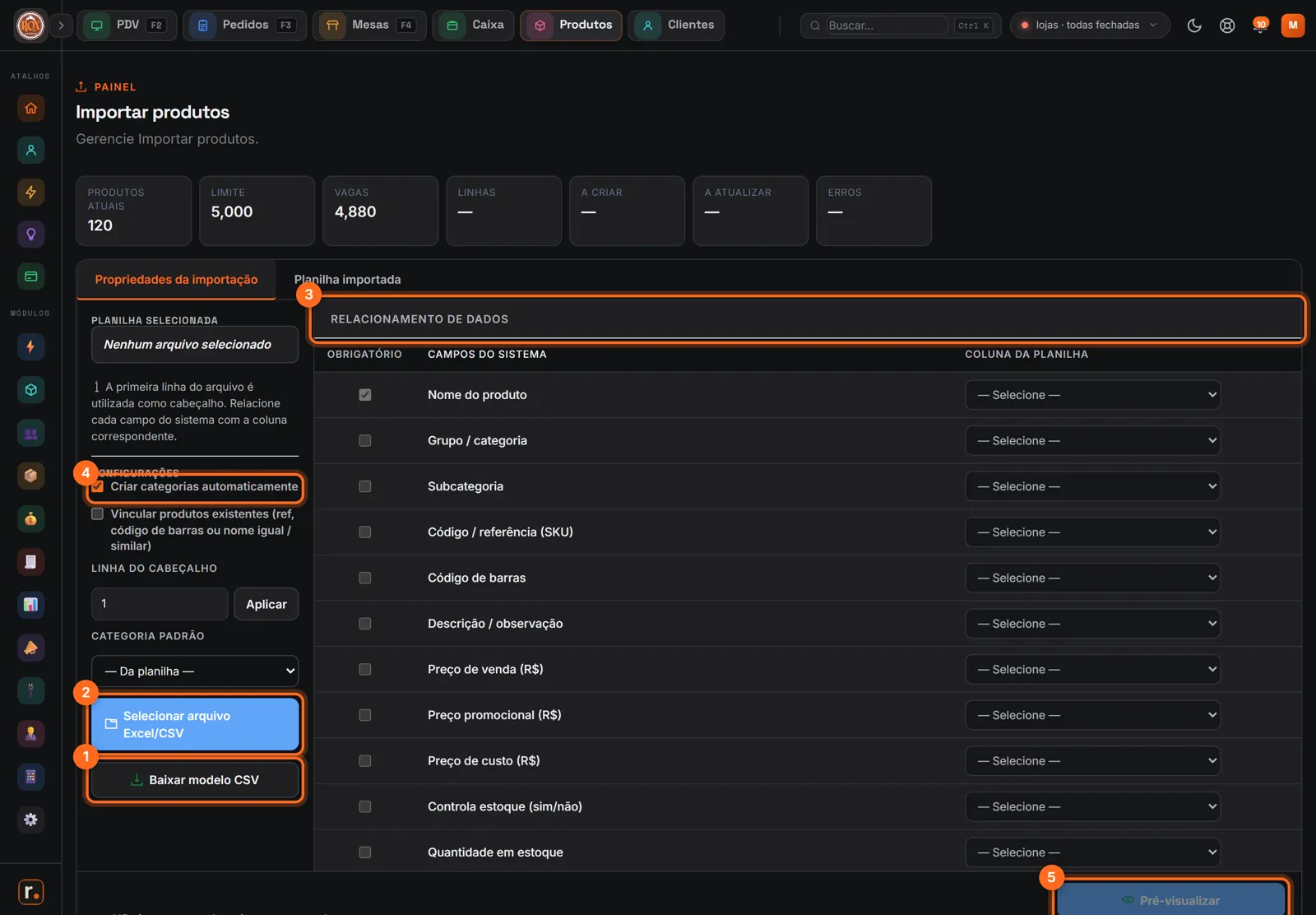
Task: Click the lightbulb shortcut icon
Action: [x=30, y=235]
